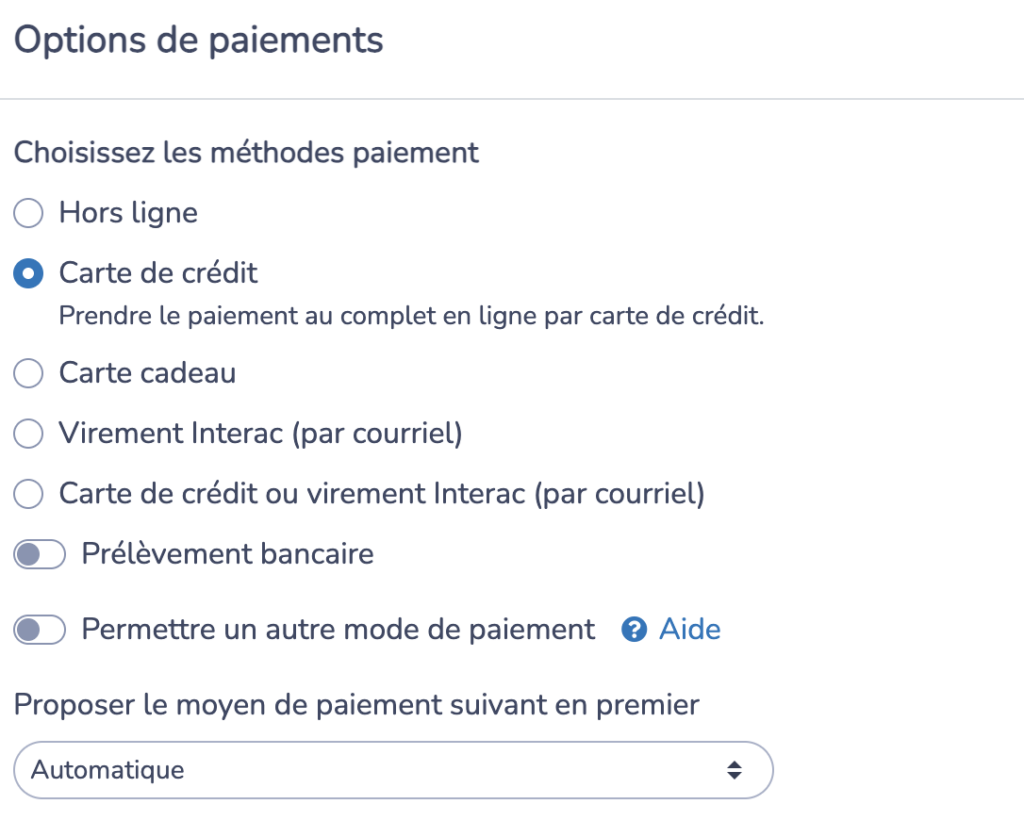
Task: Pick the Virement Interac (par courriel) radio button
Action: (x=28, y=434)
